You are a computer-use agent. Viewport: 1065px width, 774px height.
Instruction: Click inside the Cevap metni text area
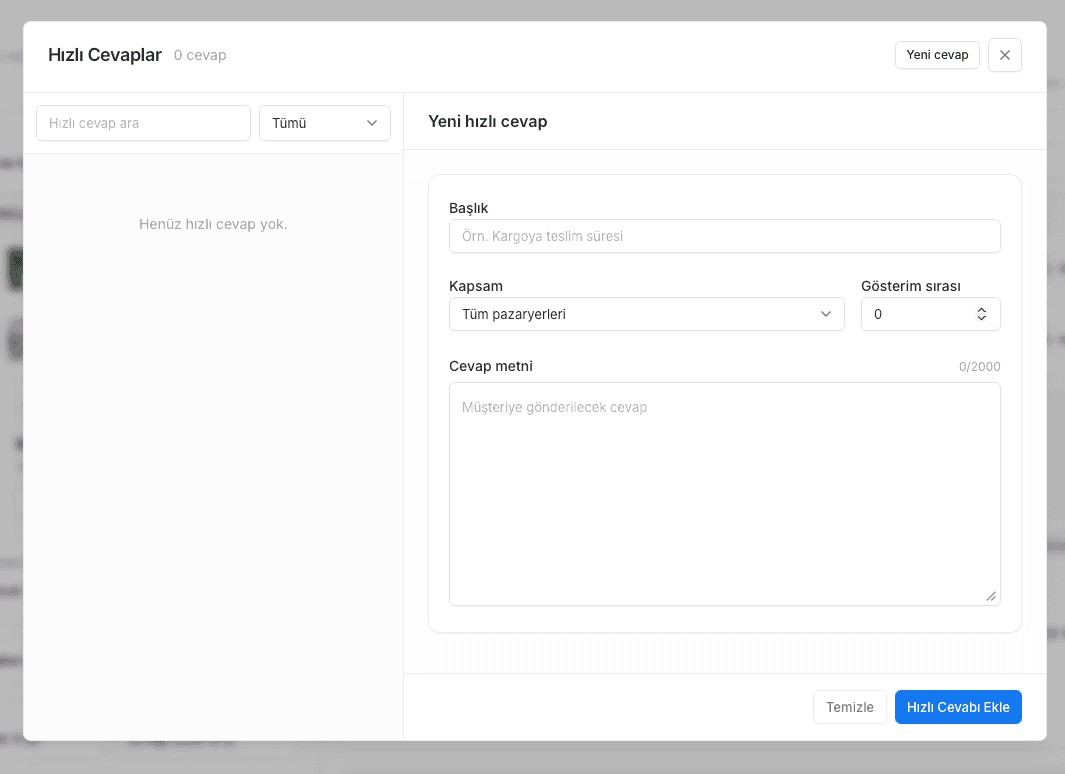point(725,494)
